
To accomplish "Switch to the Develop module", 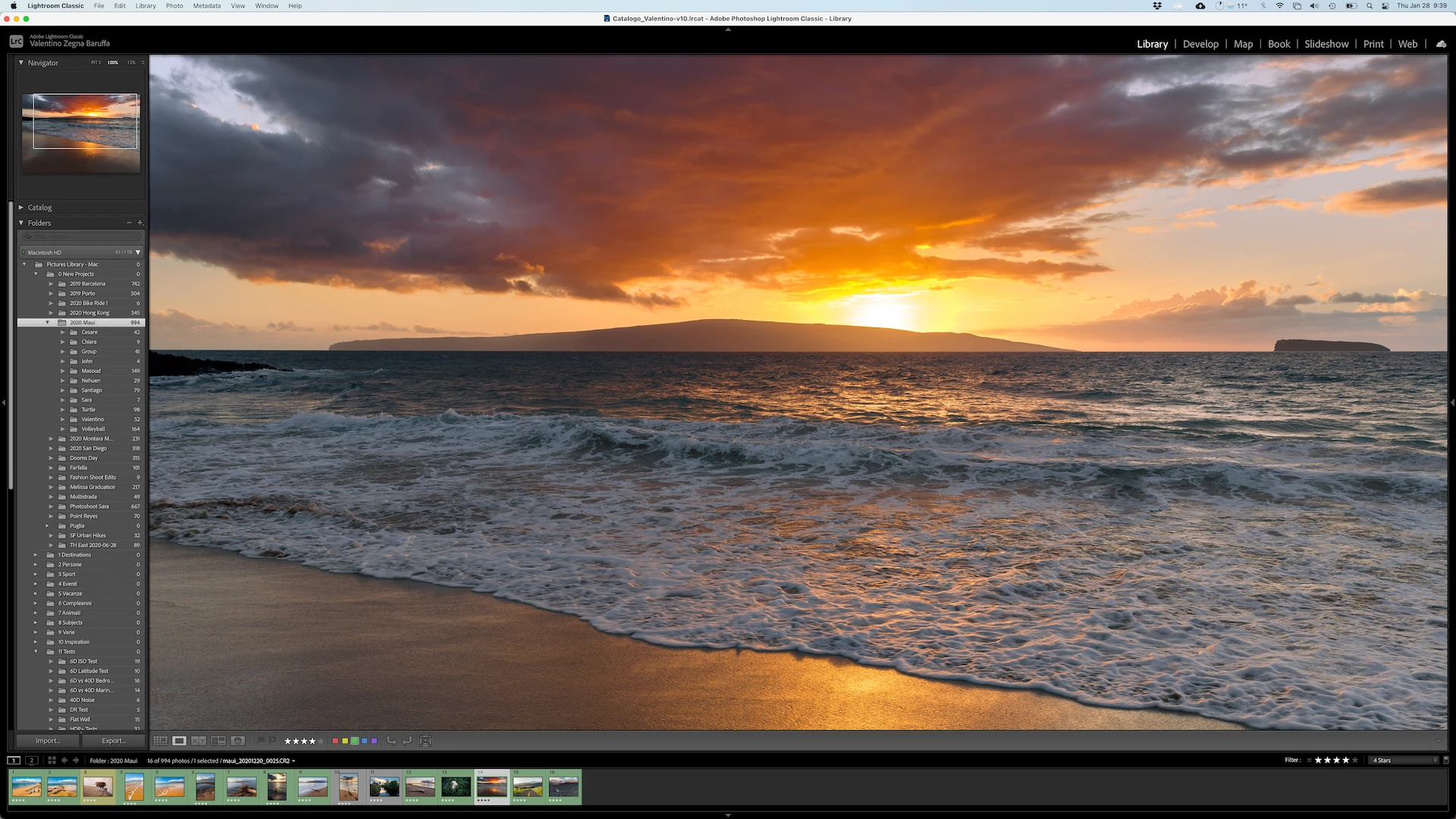I will [x=1200, y=44].
